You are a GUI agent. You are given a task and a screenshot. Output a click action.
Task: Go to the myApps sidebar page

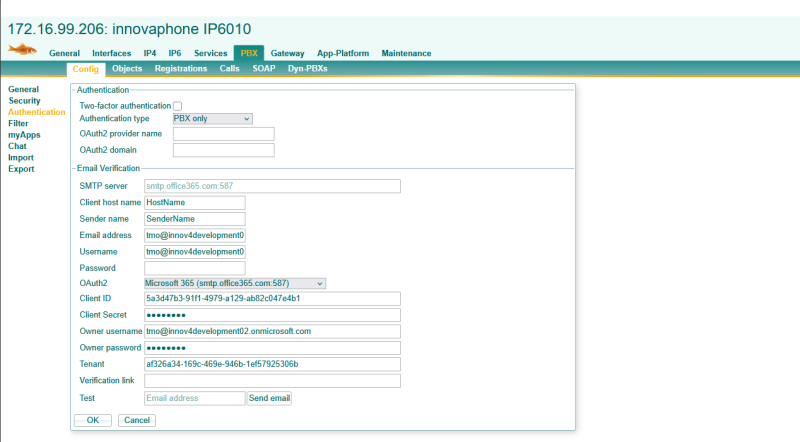[24, 134]
